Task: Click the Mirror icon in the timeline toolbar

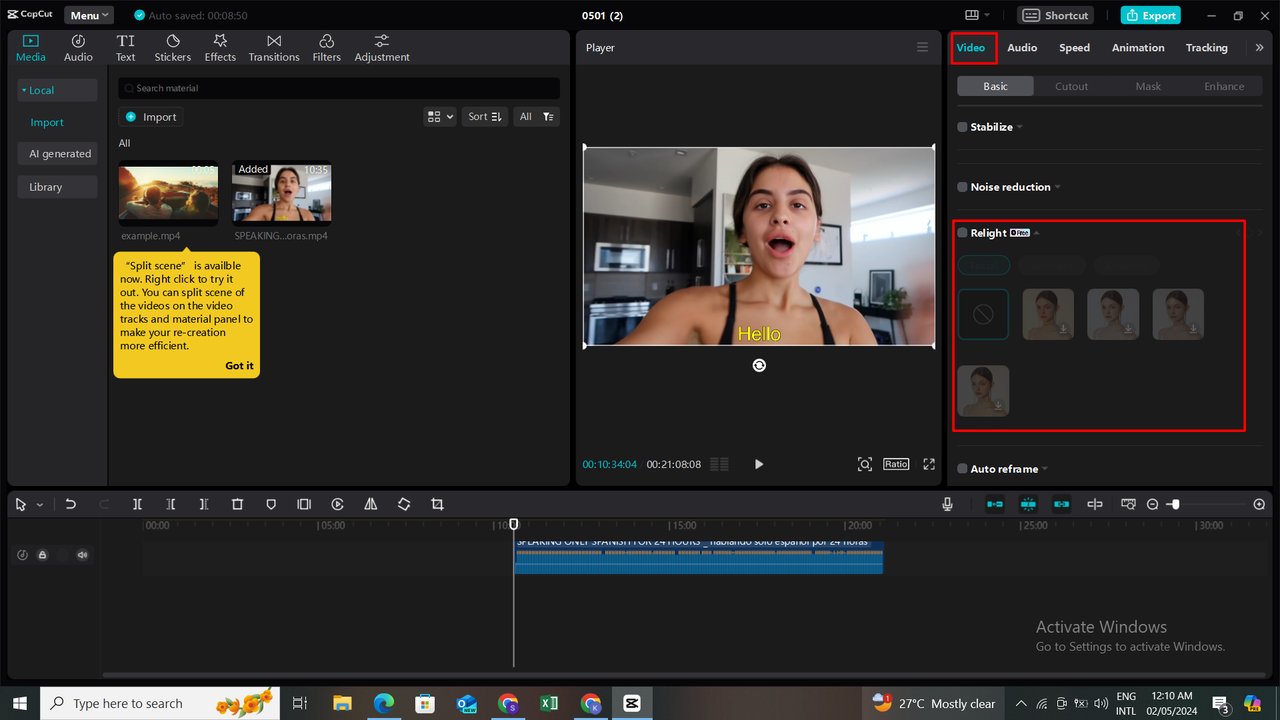Action: [370, 504]
